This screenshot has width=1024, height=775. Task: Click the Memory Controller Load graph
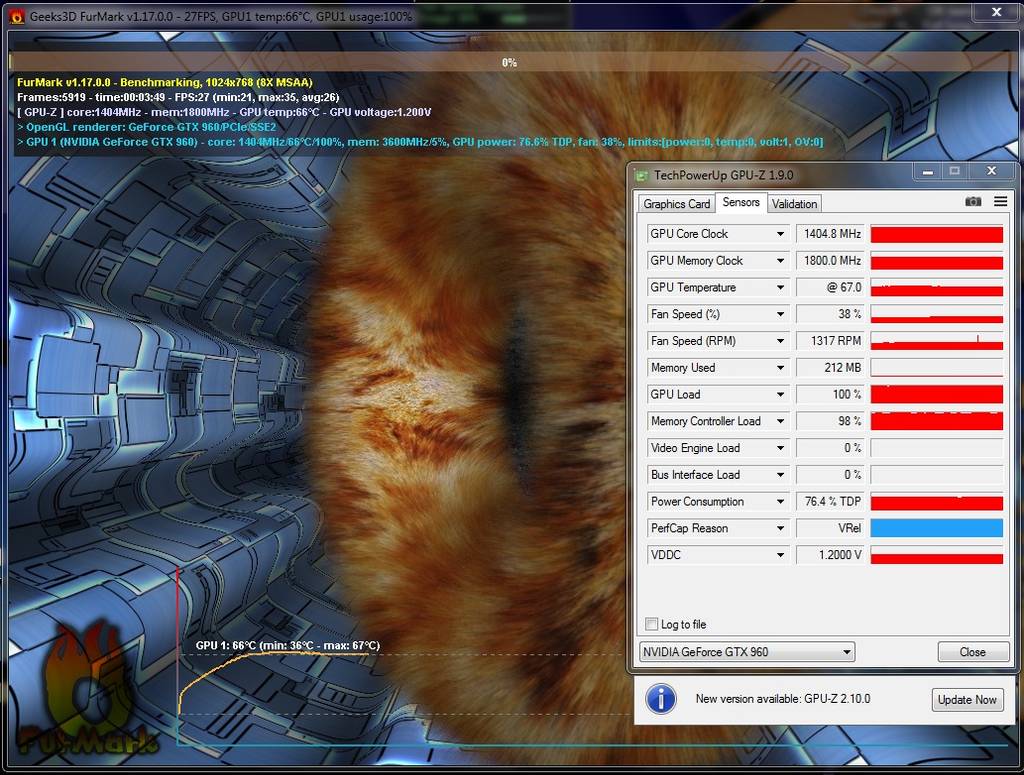(x=936, y=421)
